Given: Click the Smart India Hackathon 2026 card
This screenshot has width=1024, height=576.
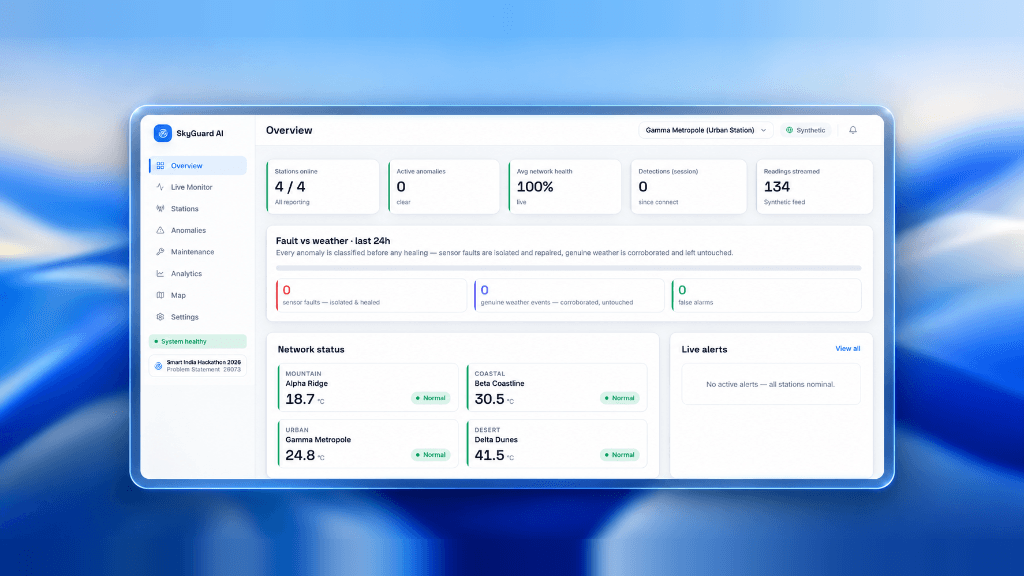Looking at the screenshot, I should pyautogui.click(x=198, y=366).
